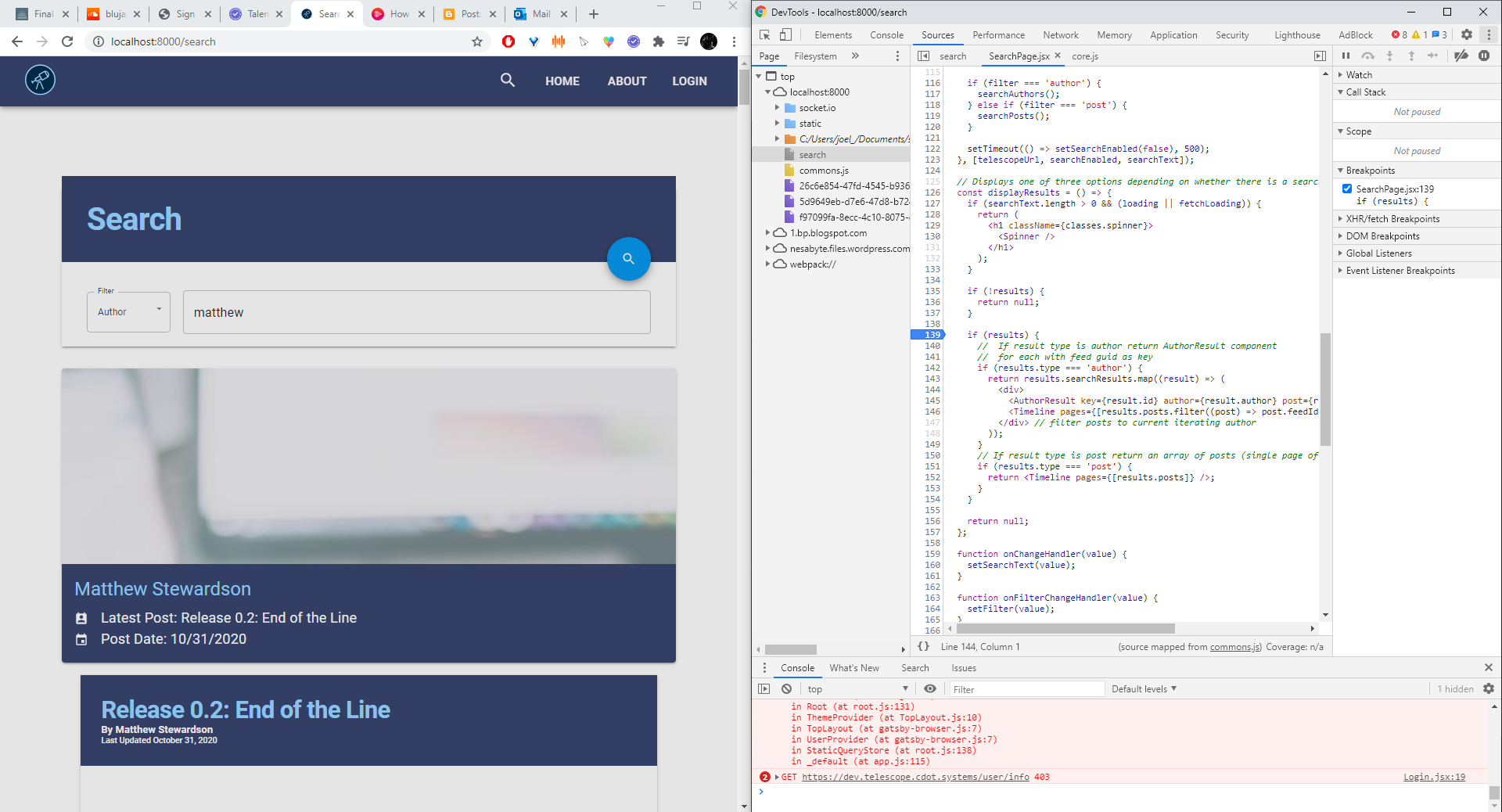Switch to the Performance panel tab
This screenshot has height=812, width=1502.
coord(998,34)
